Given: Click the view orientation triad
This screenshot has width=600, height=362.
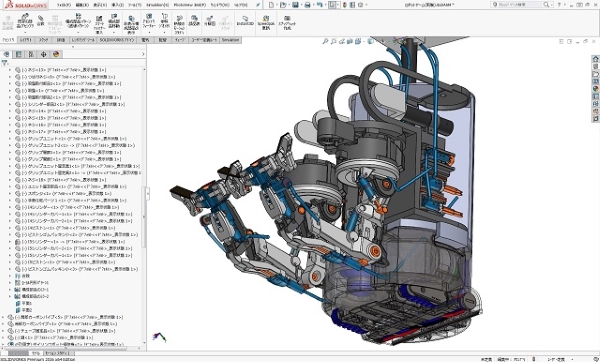Looking at the screenshot, I should point(159,337).
